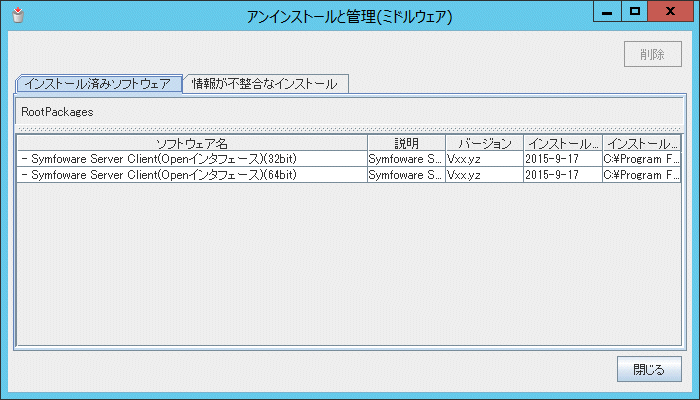Image resolution: width=700 pixels, height=400 pixels.
Task: Select Symfoware Server Client (64bit) row
Action: [x=348, y=175]
